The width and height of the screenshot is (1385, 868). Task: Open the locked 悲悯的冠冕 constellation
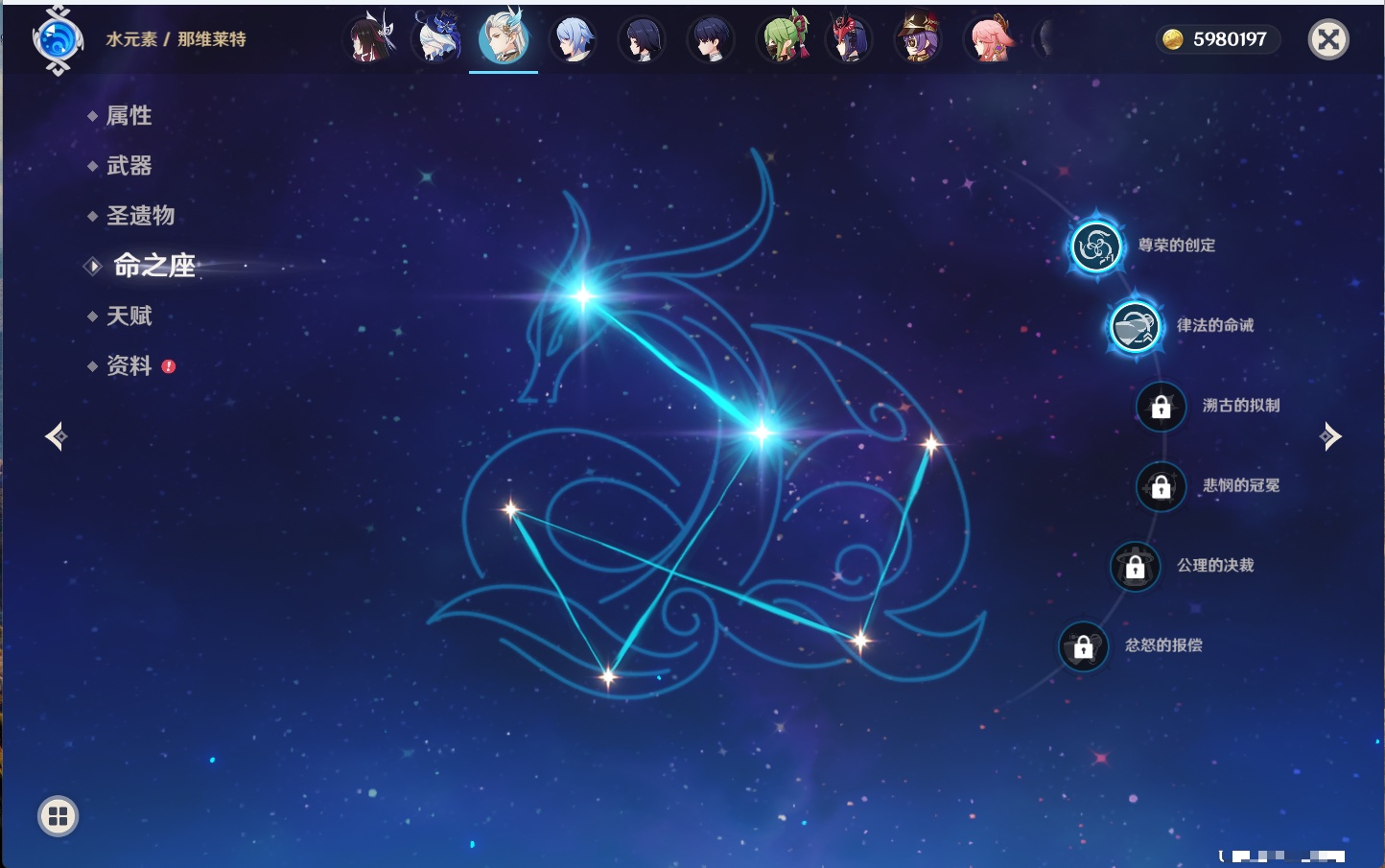1161,486
